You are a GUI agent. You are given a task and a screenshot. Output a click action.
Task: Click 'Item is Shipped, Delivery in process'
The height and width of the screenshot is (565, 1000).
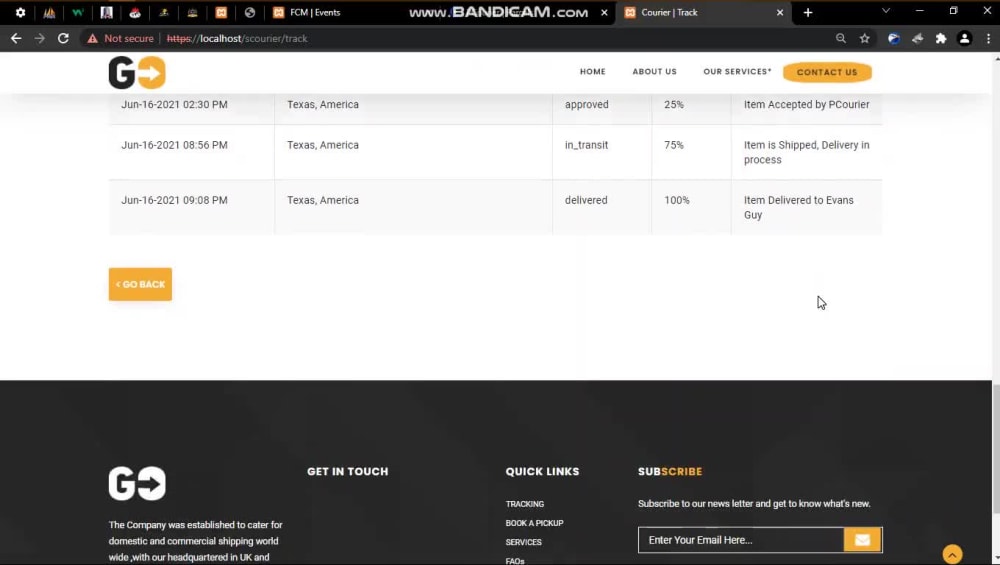tap(806, 152)
